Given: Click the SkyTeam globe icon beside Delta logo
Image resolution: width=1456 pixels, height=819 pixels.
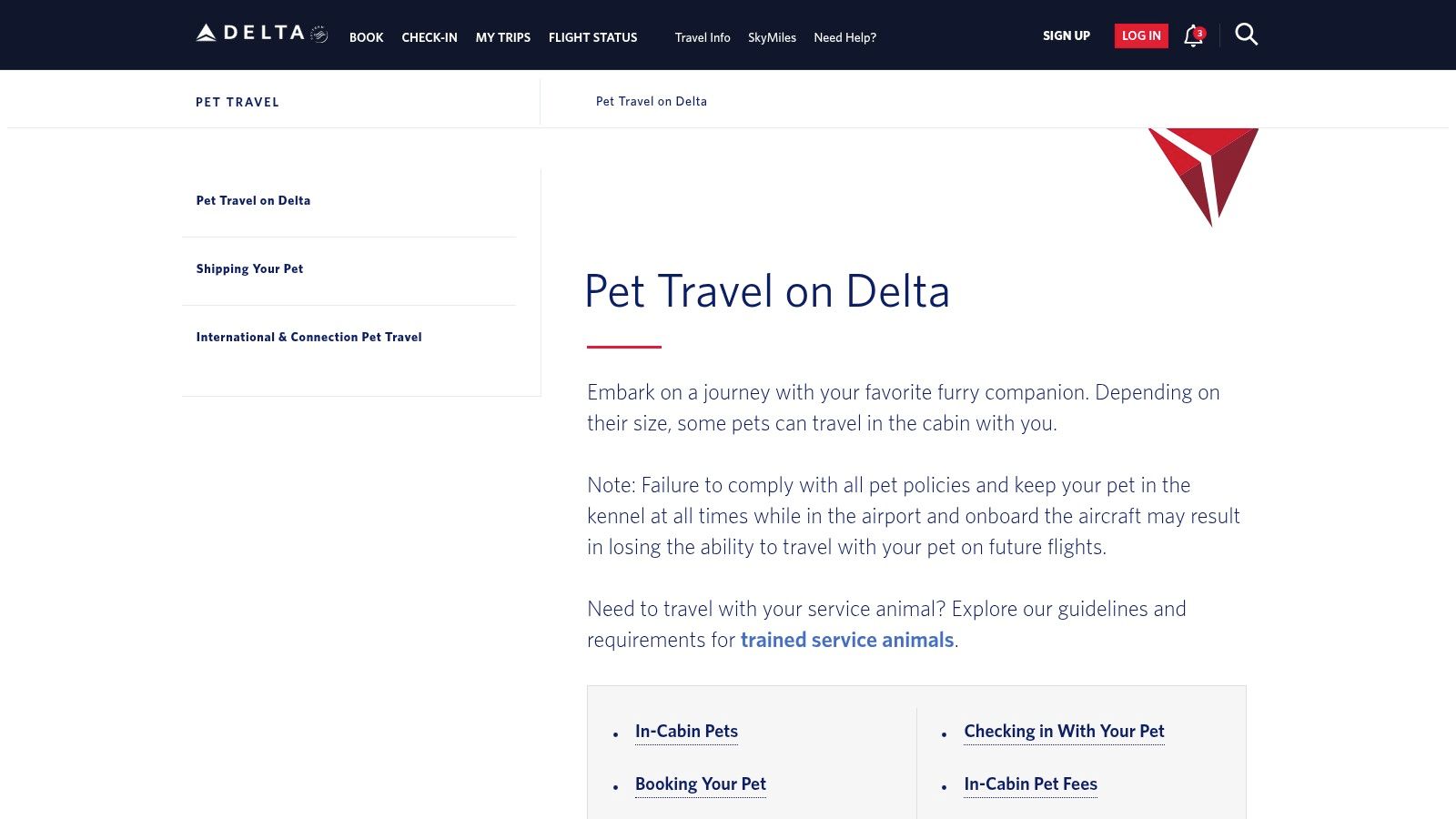Looking at the screenshot, I should point(318,34).
